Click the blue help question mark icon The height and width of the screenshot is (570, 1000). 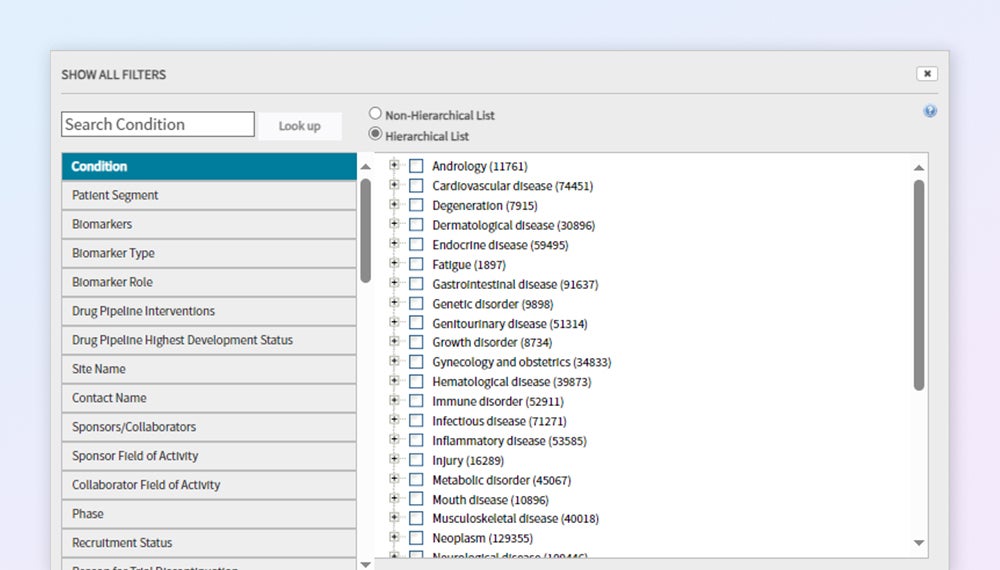pyautogui.click(x=930, y=112)
